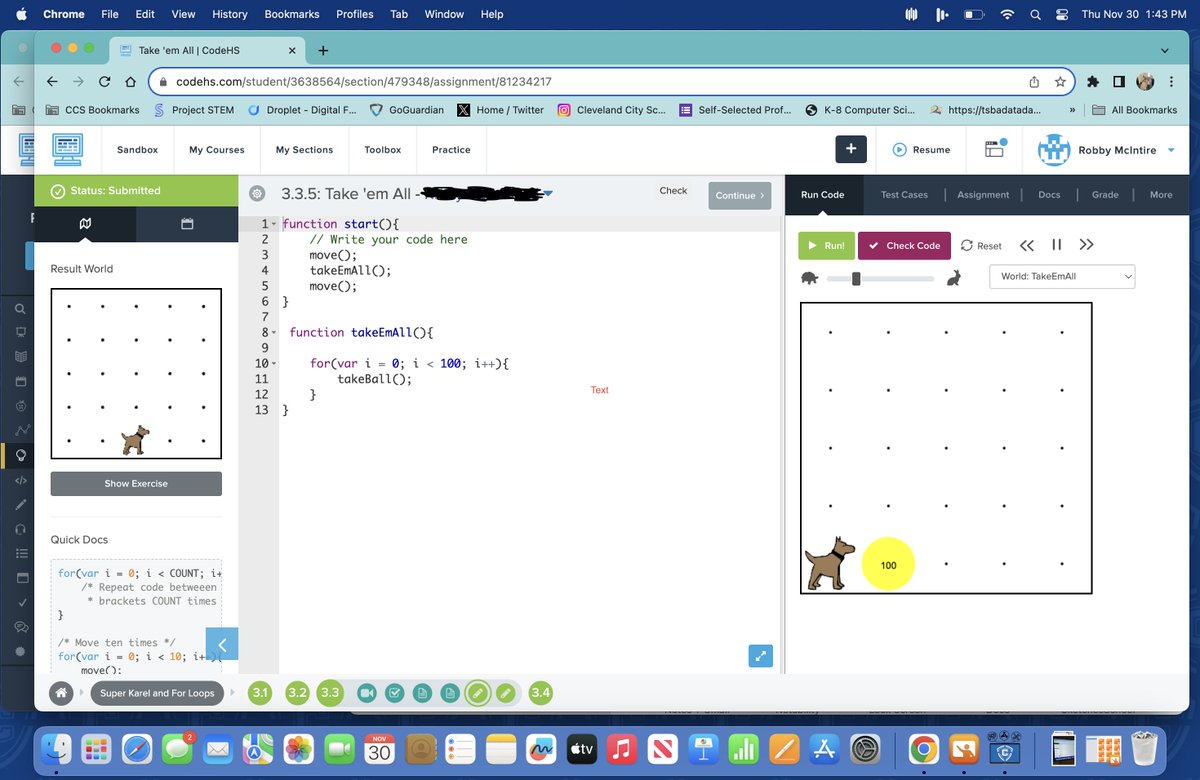Switch to the Test Cases tab

[x=904, y=195]
